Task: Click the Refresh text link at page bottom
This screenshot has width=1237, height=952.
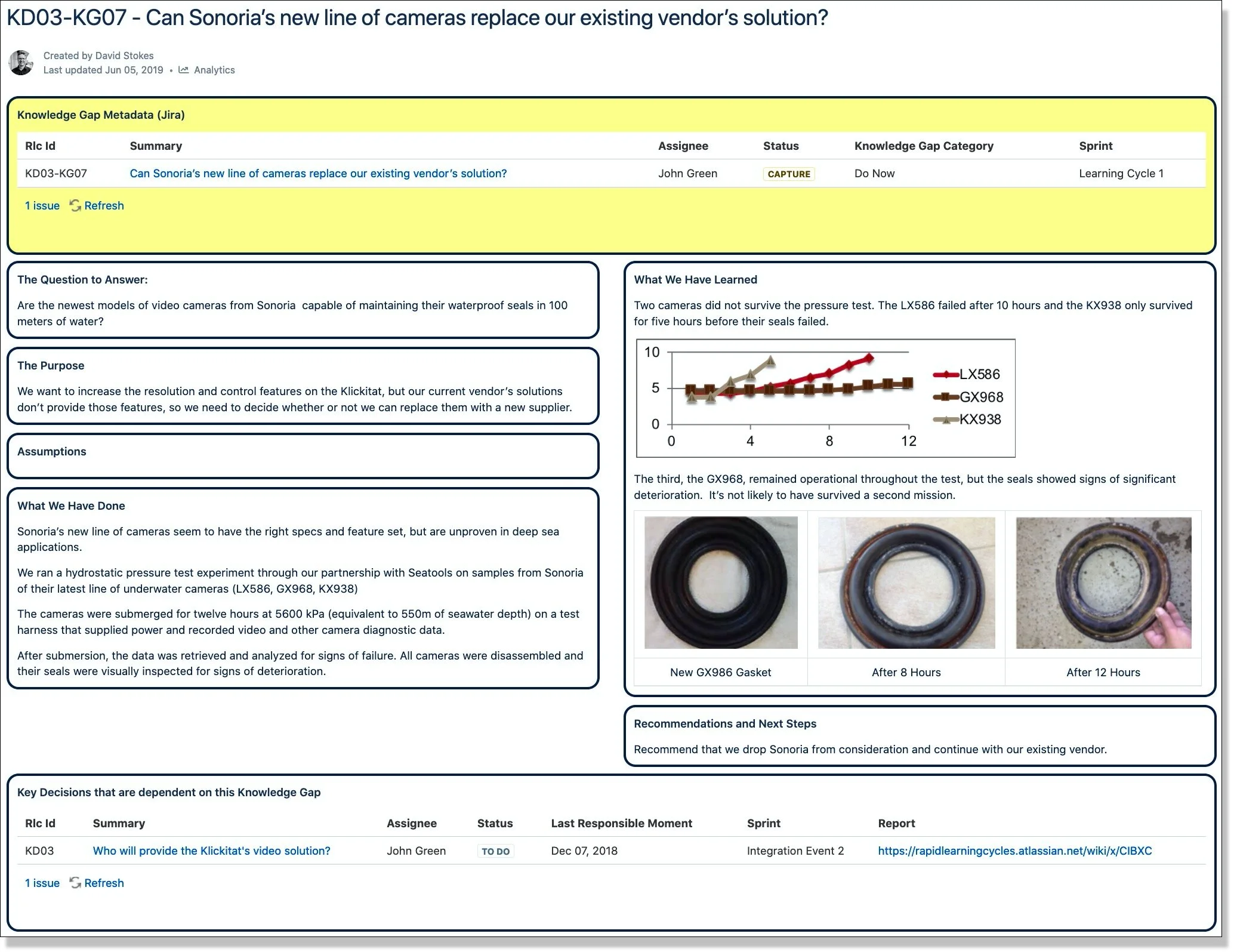Action: pos(104,883)
